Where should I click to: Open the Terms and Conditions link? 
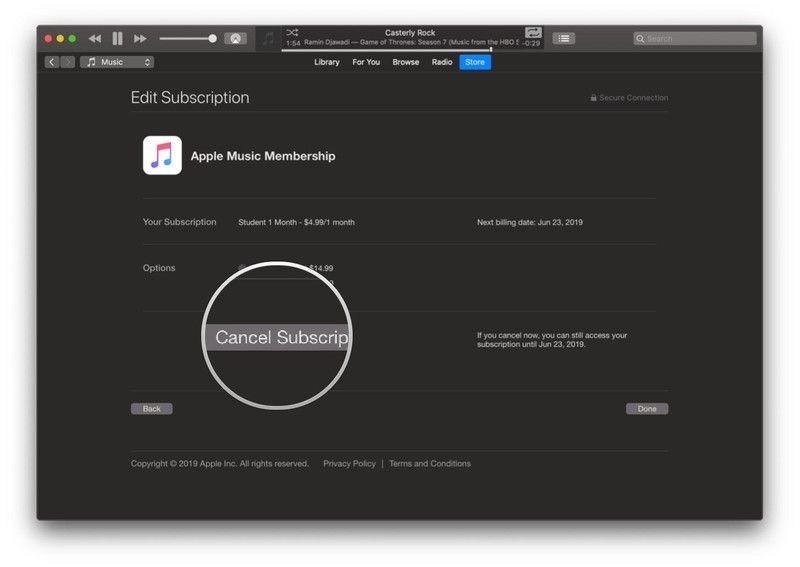click(430, 463)
